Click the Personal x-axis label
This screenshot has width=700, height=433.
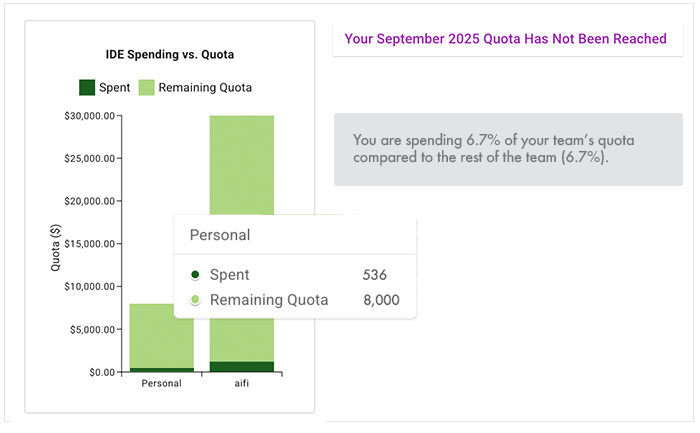(161, 383)
